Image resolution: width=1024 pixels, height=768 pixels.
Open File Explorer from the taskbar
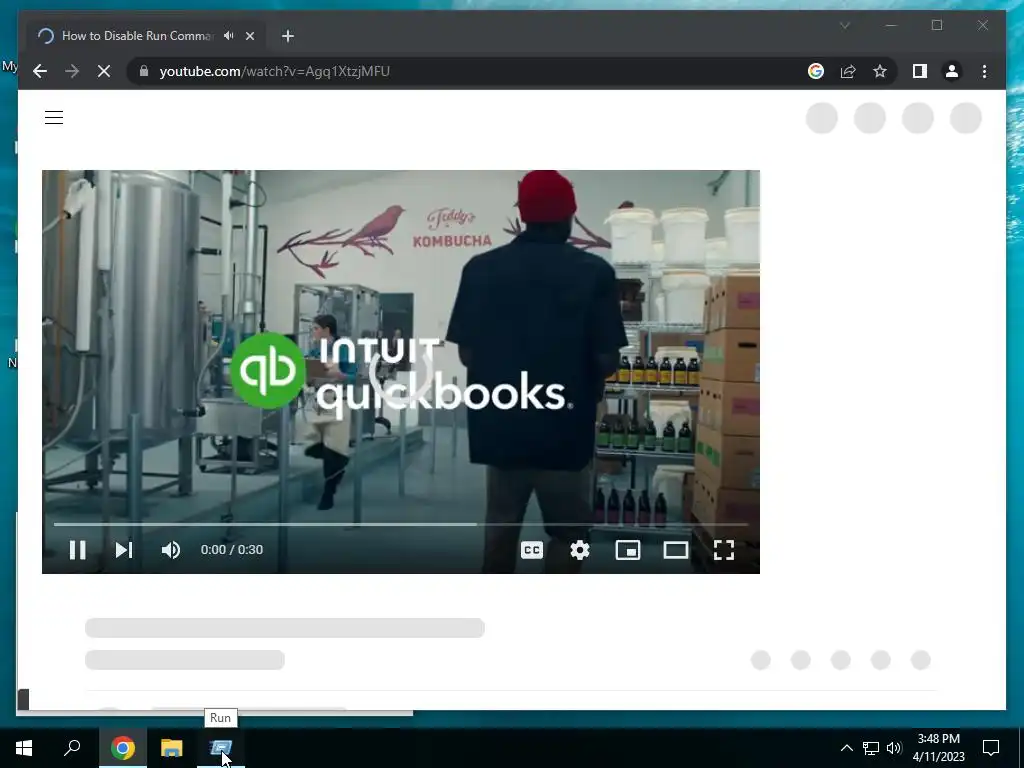pyautogui.click(x=172, y=748)
